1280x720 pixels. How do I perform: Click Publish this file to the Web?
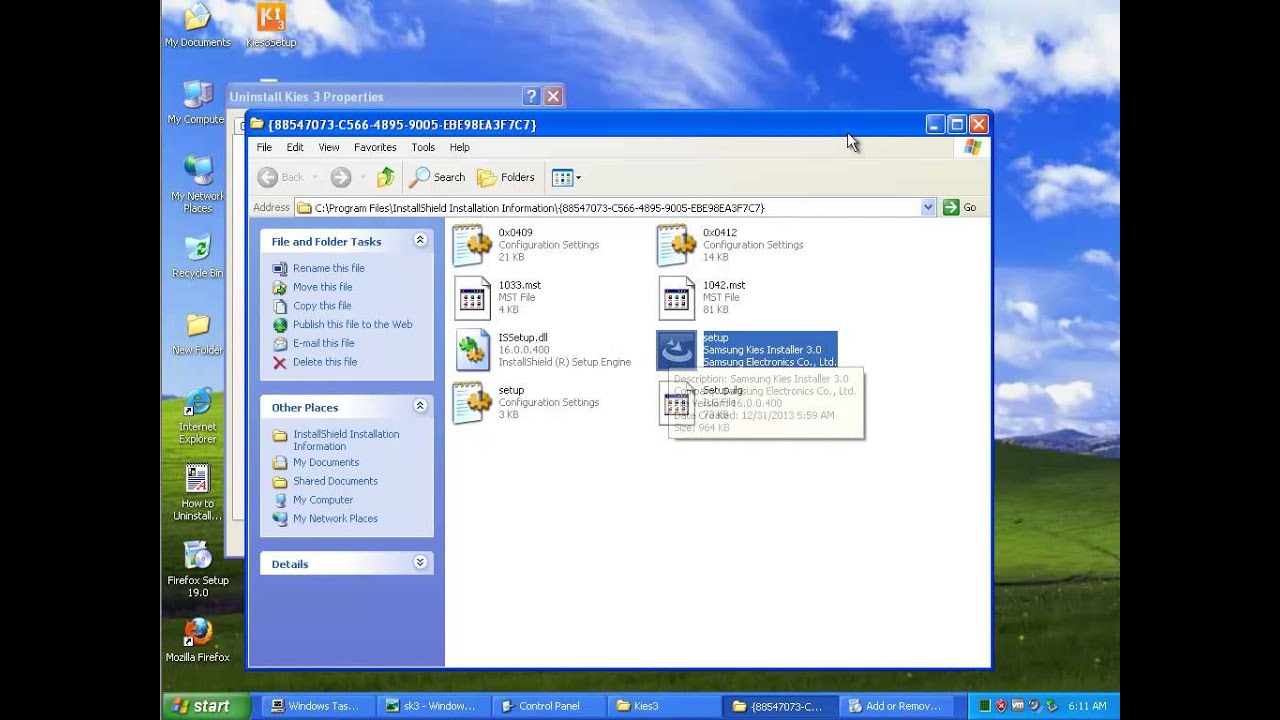352,324
